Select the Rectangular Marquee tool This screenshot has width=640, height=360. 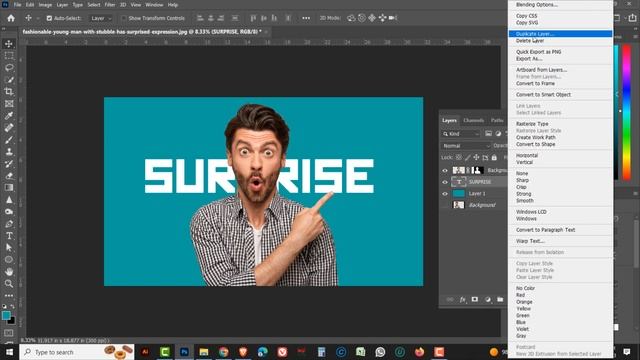click(9, 56)
